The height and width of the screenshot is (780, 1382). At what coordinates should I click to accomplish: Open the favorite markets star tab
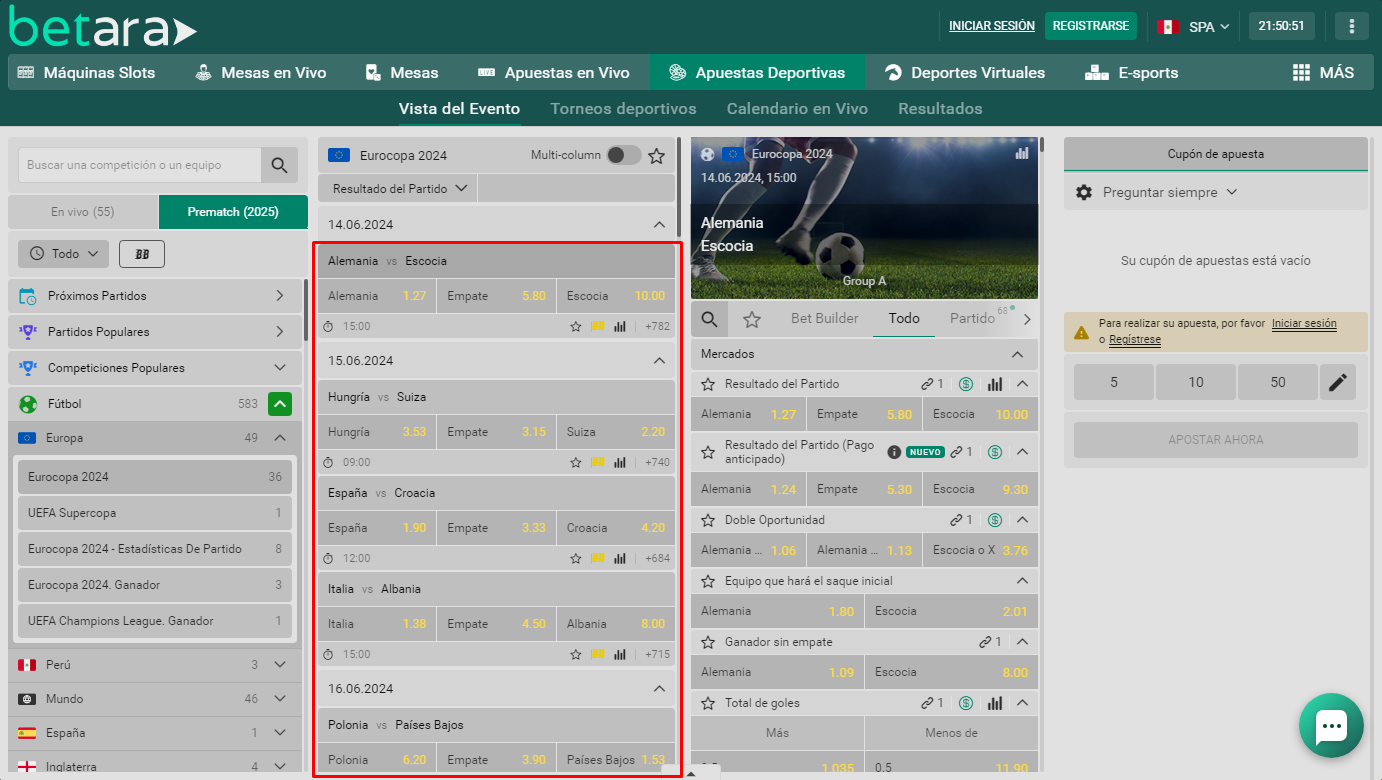tap(752, 319)
